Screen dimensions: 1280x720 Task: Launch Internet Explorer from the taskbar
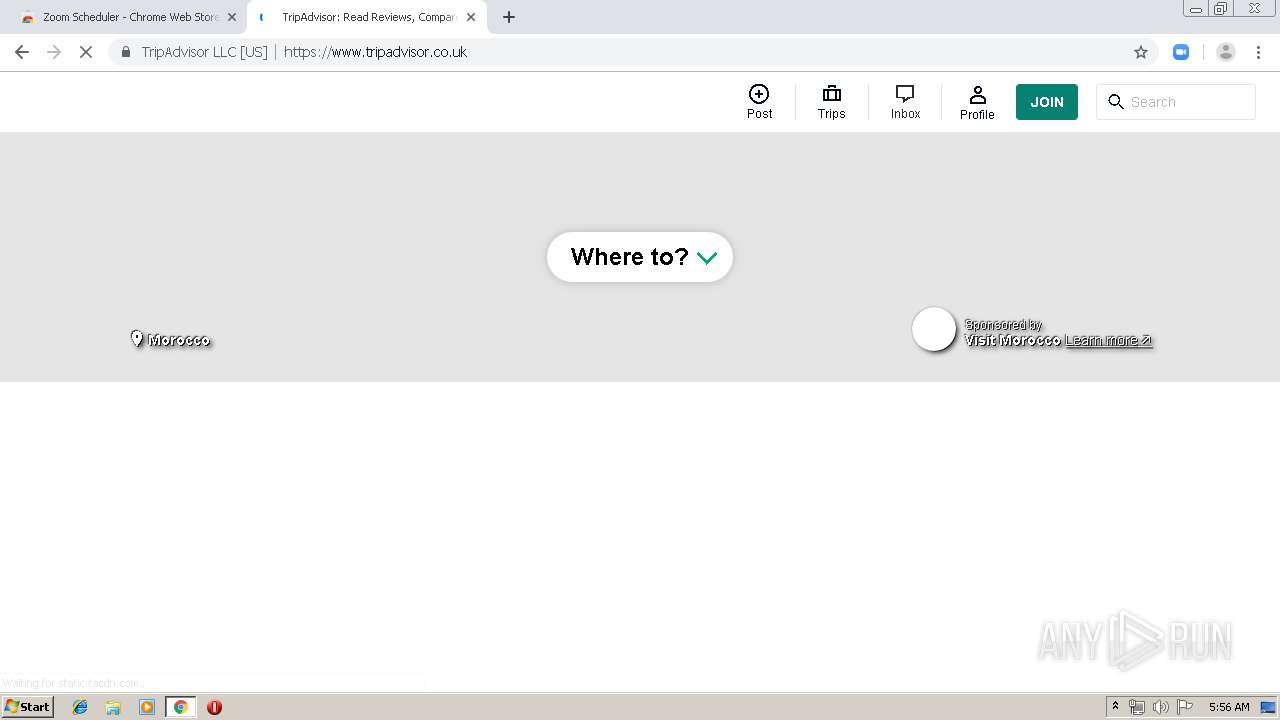coord(80,707)
